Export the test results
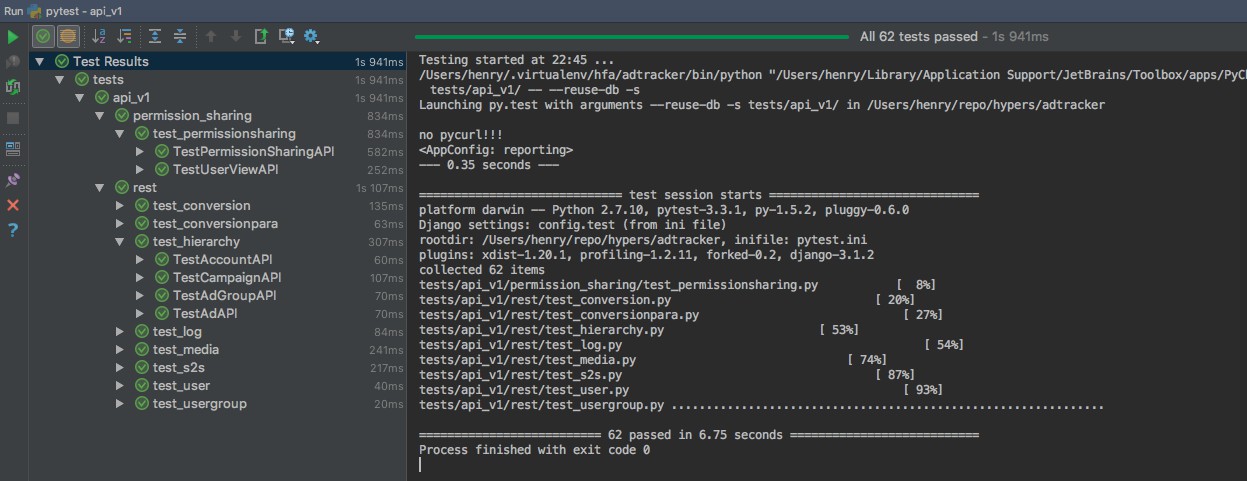This screenshot has height=481, width=1247. click(x=261, y=37)
